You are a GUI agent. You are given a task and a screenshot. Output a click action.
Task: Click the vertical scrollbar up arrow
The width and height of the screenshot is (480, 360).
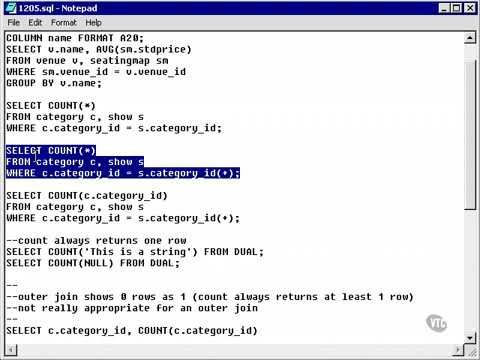470,38
